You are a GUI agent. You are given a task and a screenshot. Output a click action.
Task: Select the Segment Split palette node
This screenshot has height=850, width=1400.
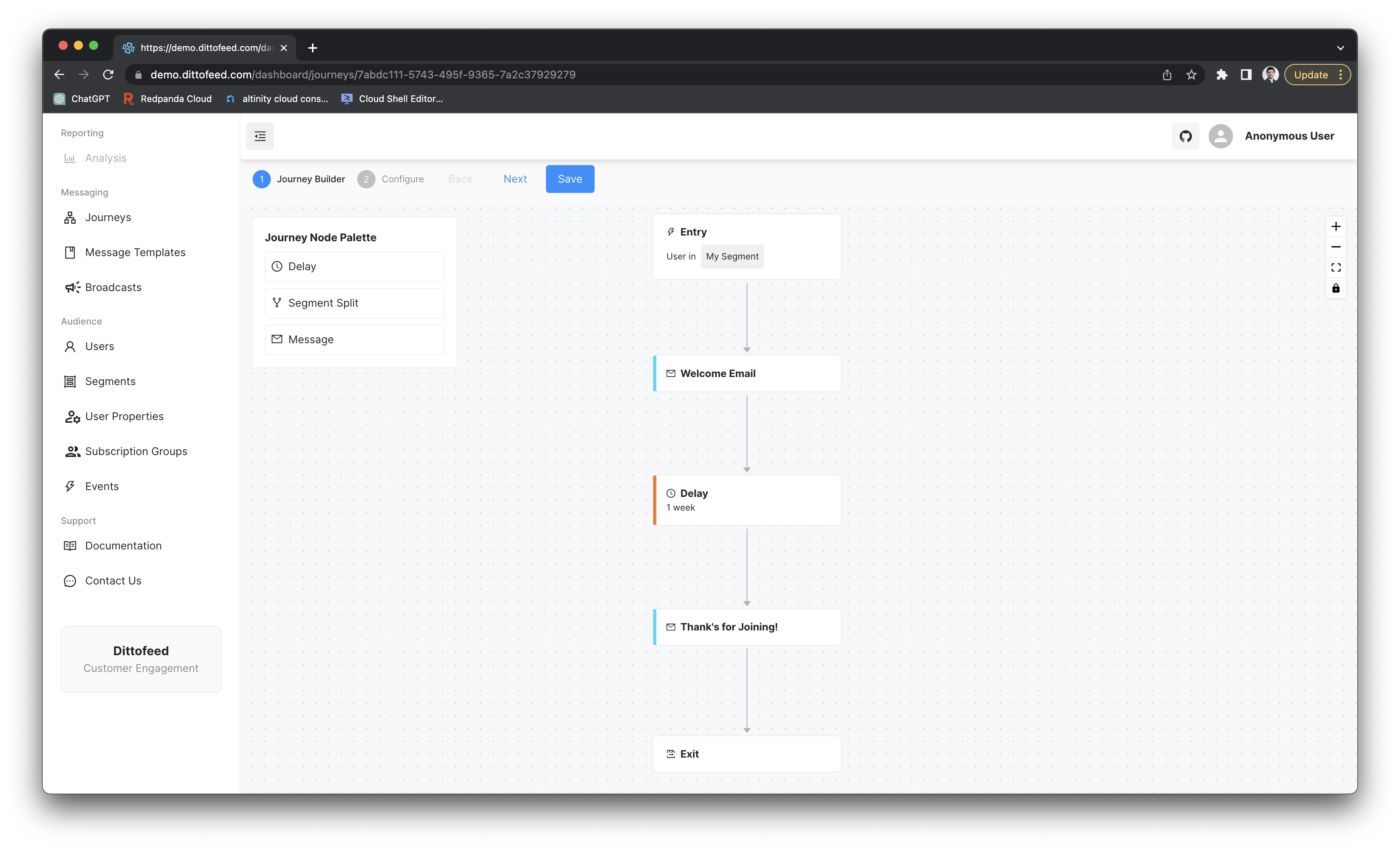pos(354,303)
